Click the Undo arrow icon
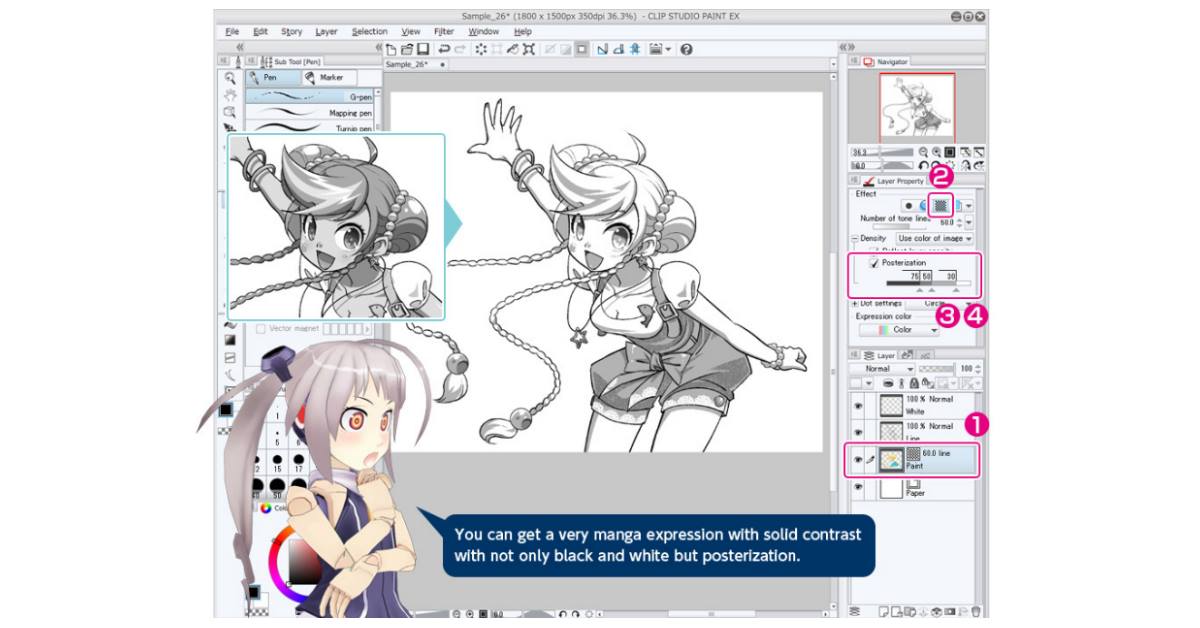 (x=444, y=49)
